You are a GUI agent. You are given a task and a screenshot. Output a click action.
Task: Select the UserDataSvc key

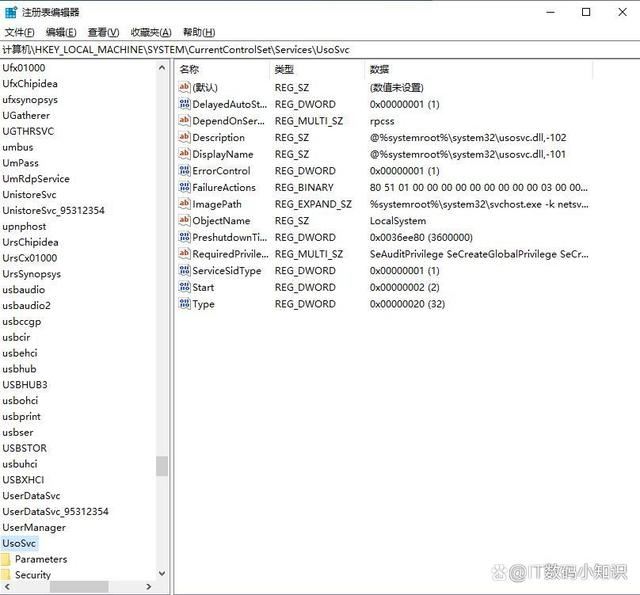click(31, 495)
